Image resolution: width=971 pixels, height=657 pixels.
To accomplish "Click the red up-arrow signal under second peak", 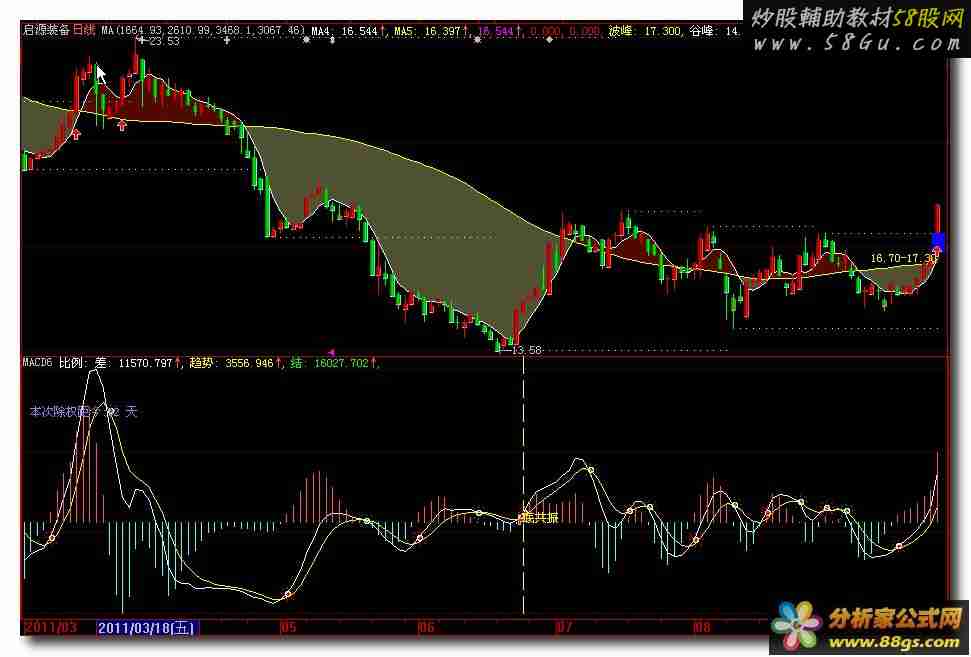I will [122, 125].
